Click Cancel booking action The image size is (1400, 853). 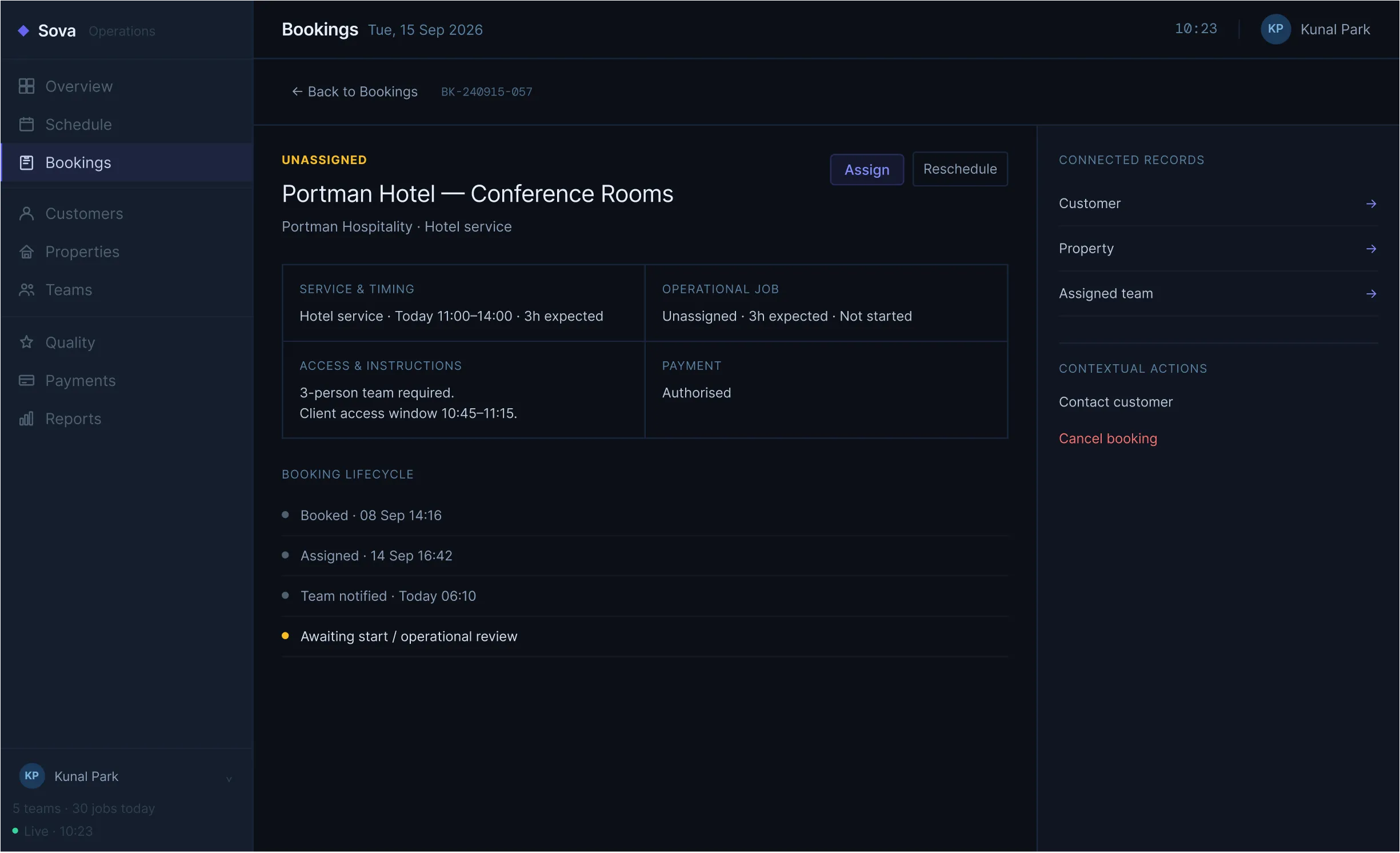[1107, 439]
